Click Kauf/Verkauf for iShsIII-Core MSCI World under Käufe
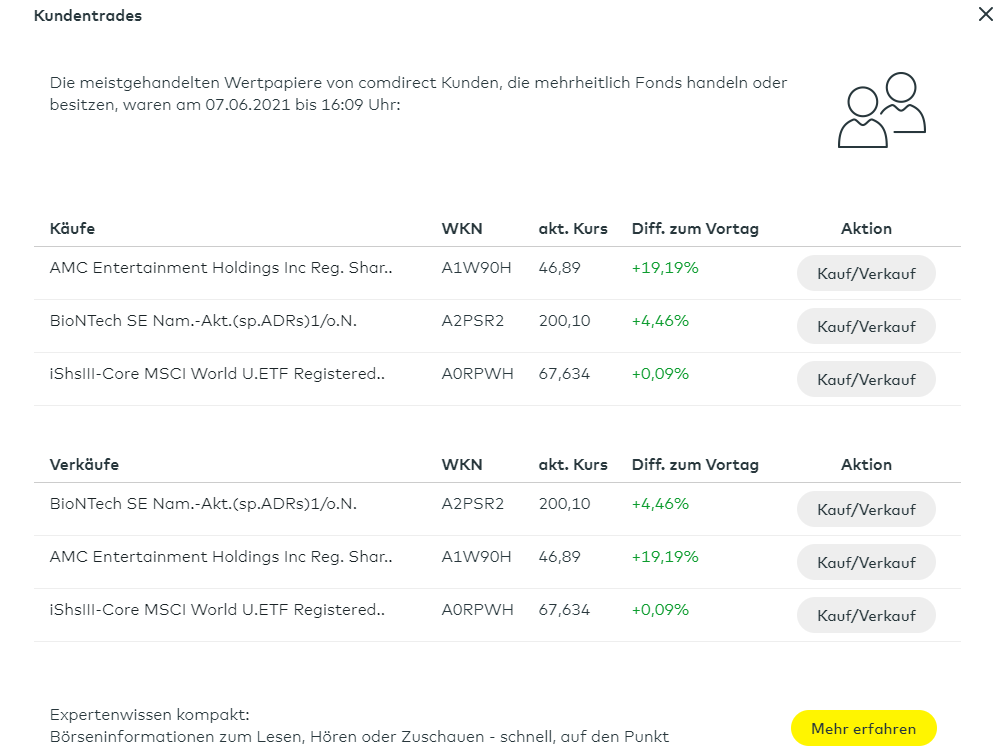Viewport: 997px width, 748px height. (x=866, y=378)
